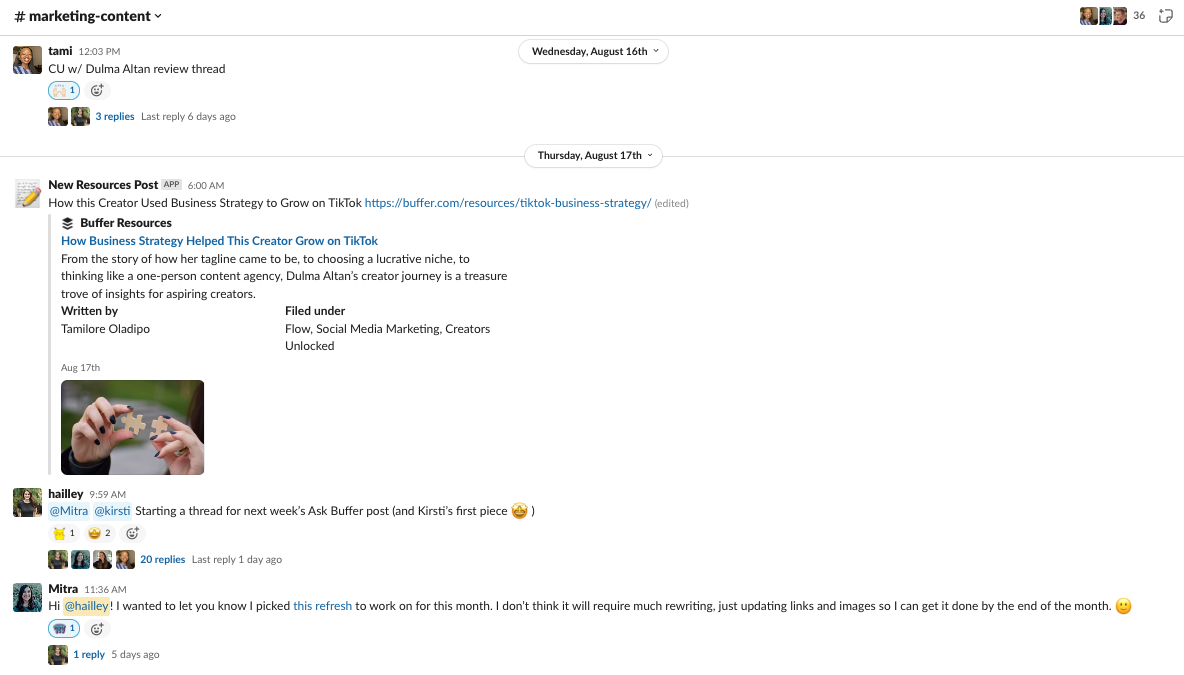1184x675 pixels.
Task: Click add reaction icon on hailley's message
Action: point(132,533)
